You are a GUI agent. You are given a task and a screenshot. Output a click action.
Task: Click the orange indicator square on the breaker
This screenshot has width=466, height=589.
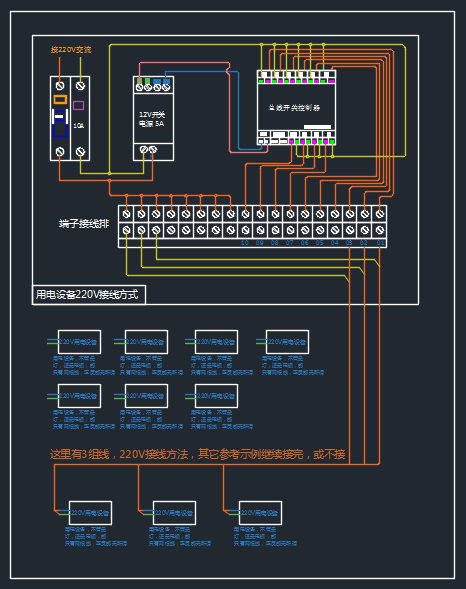pyautogui.click(x=60, y=99)
